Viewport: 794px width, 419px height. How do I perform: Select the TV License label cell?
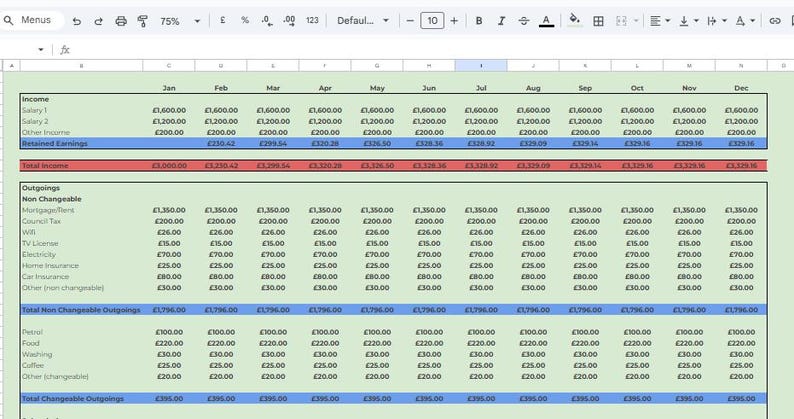(82, 243)
